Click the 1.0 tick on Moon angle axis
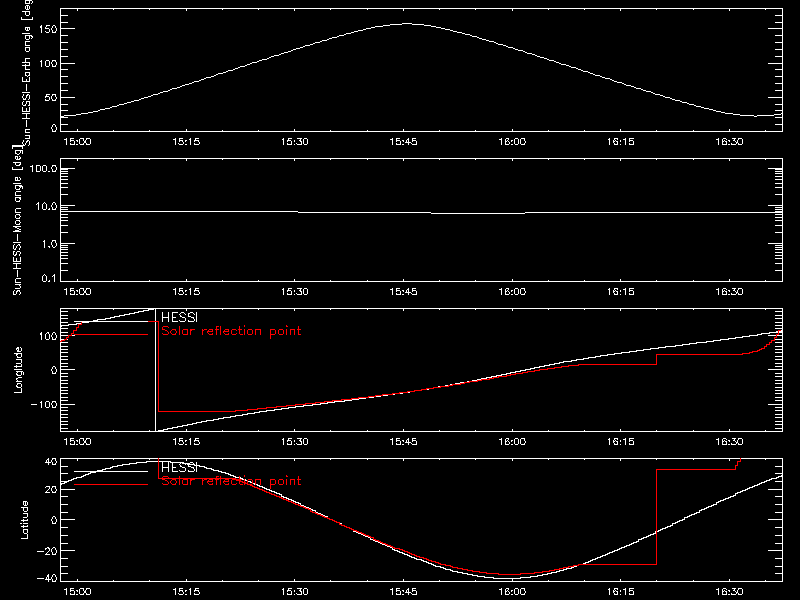 click(x=49, y=244)
